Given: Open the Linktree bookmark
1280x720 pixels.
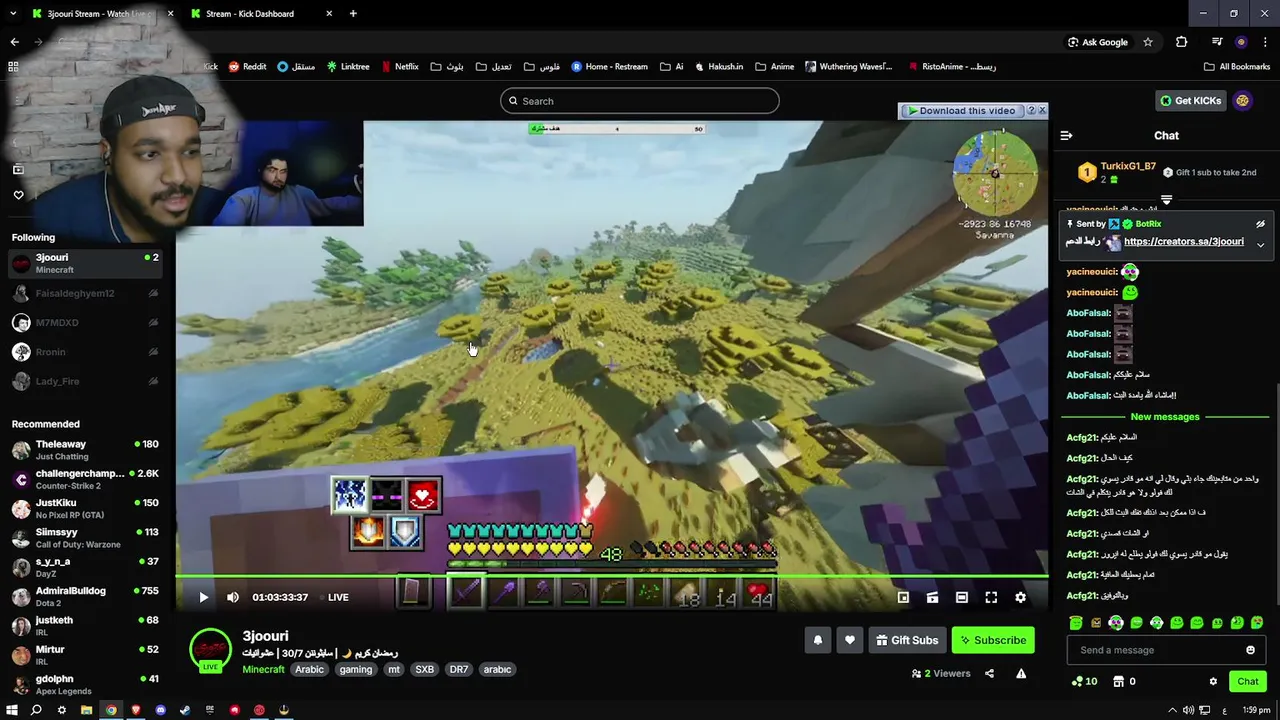Looking at the screenshot, I should (x=346, y=67).
